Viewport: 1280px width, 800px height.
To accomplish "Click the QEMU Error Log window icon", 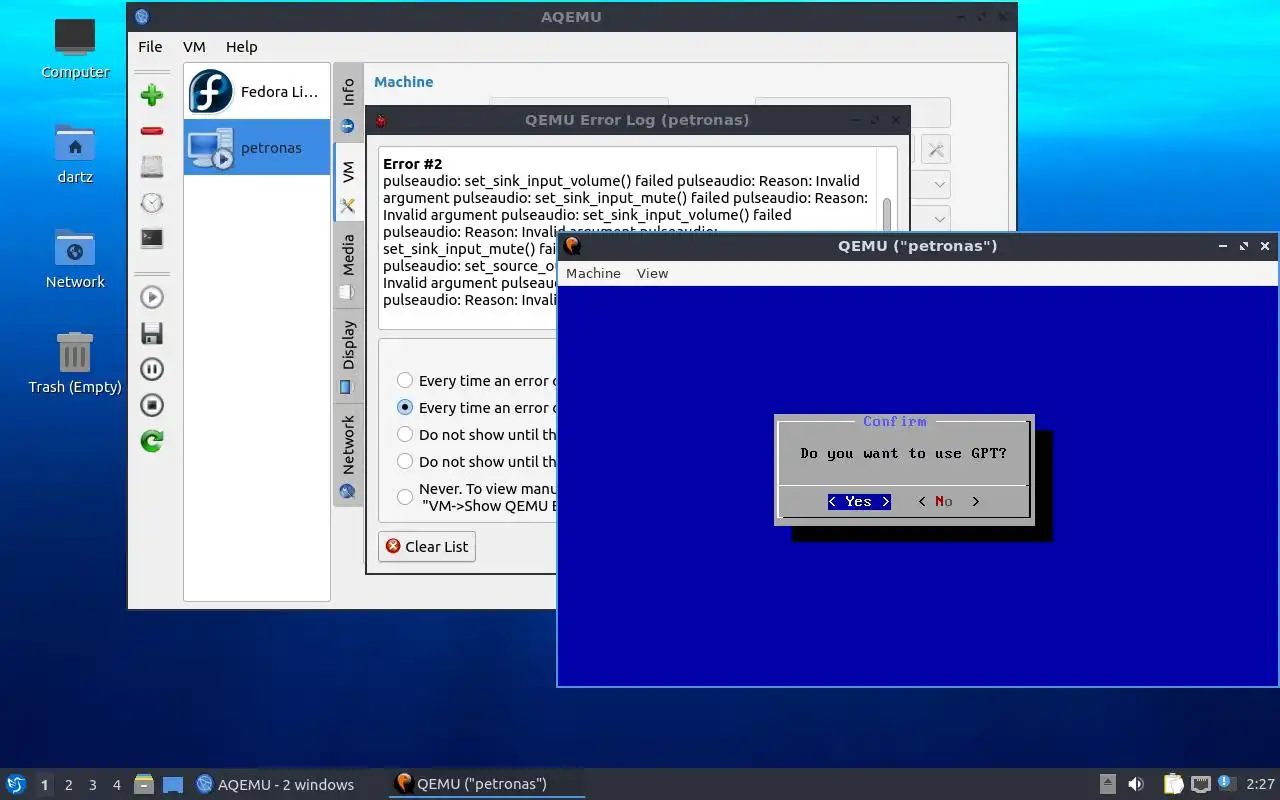I will click(380, 120).
